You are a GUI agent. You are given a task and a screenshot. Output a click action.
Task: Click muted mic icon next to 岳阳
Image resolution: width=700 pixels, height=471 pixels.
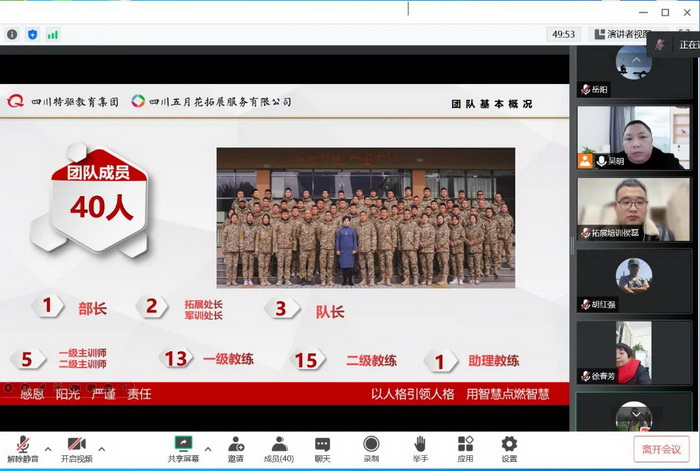tap(586, 89)
